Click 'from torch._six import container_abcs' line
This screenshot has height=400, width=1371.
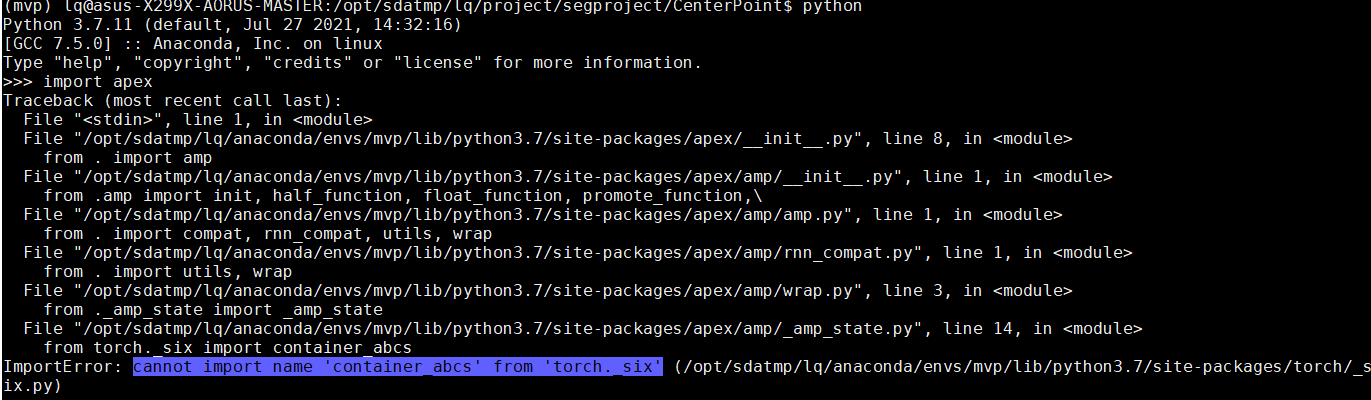pos(228,348)
